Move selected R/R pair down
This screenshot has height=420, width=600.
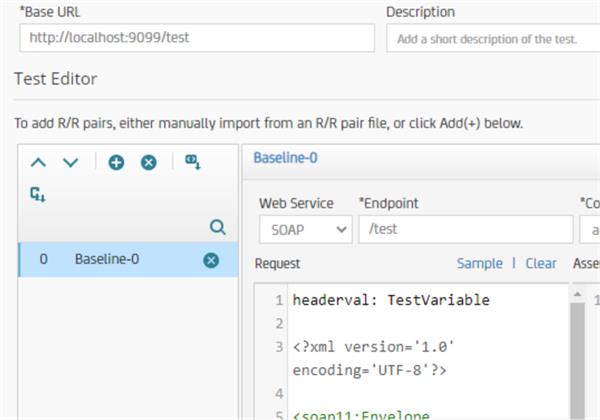point(71,163)
